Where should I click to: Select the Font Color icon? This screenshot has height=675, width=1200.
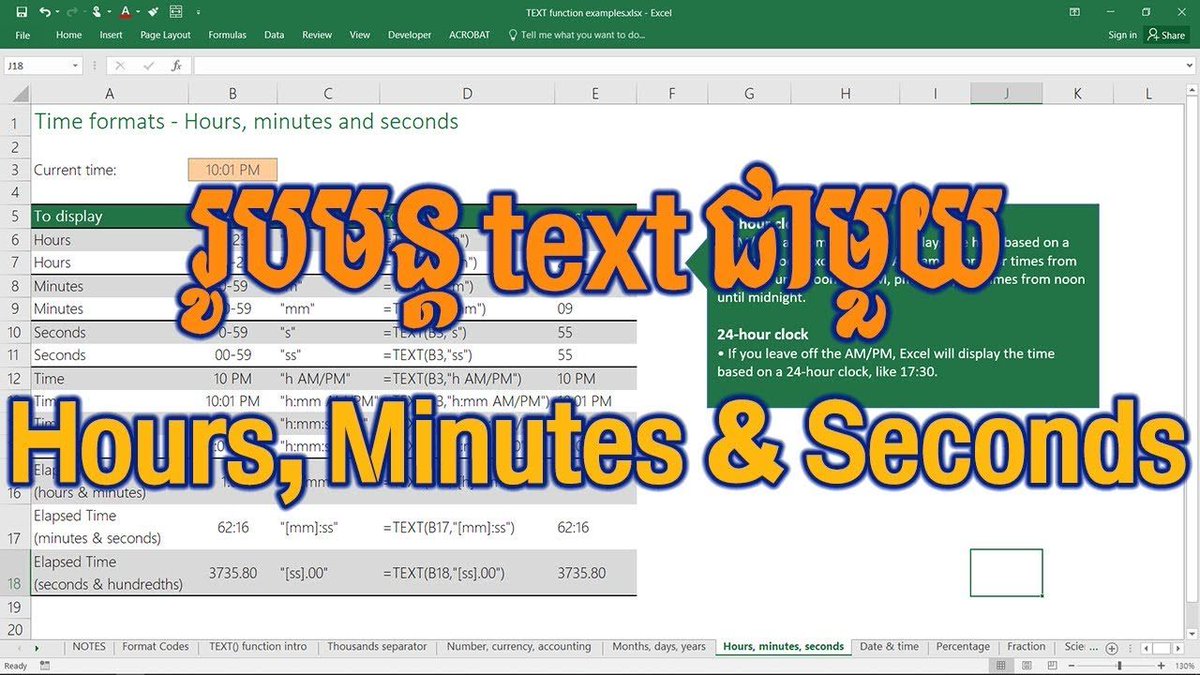point(125,11)
